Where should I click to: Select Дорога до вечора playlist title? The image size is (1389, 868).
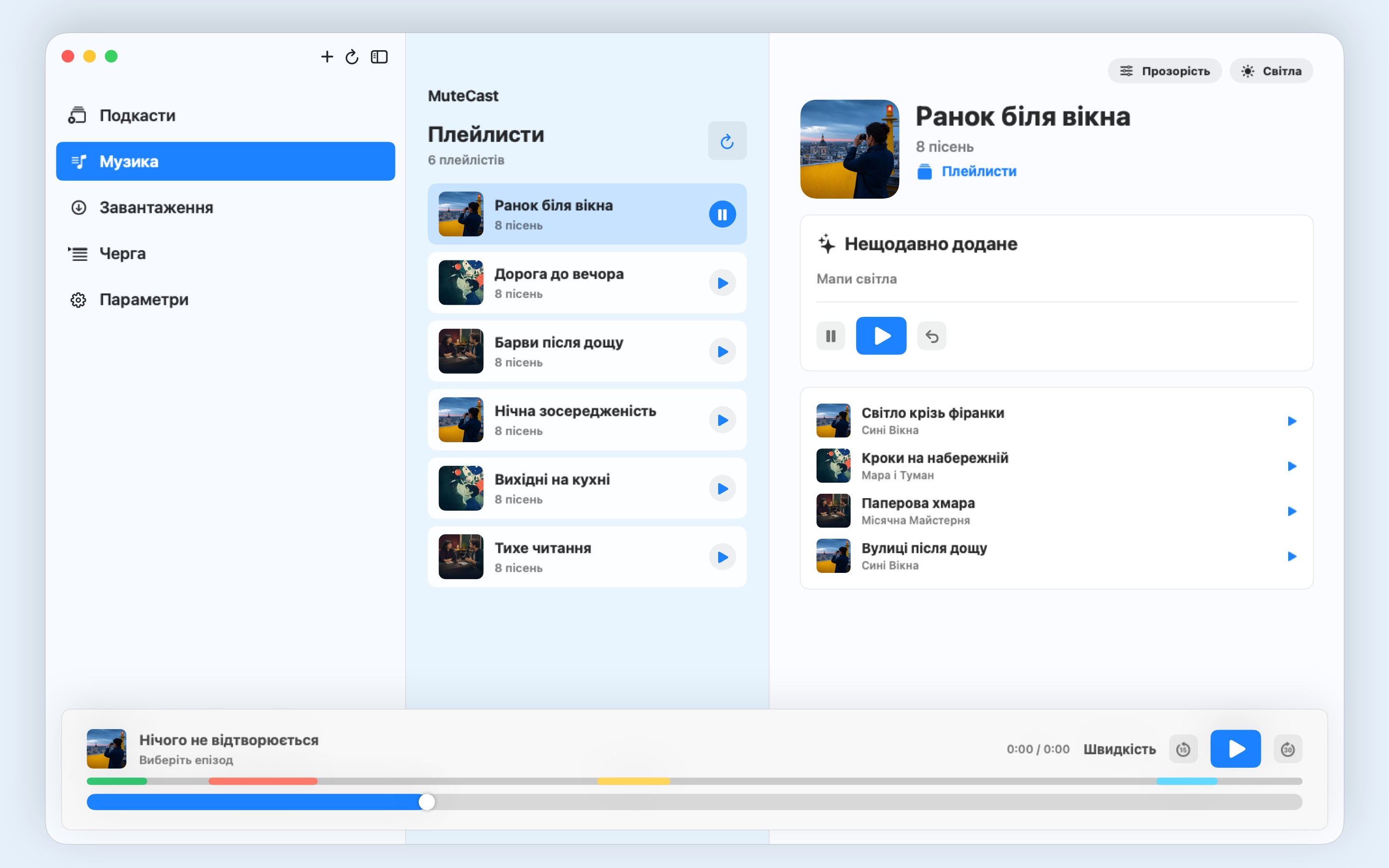pyautogui.click(x=559, y=274)
